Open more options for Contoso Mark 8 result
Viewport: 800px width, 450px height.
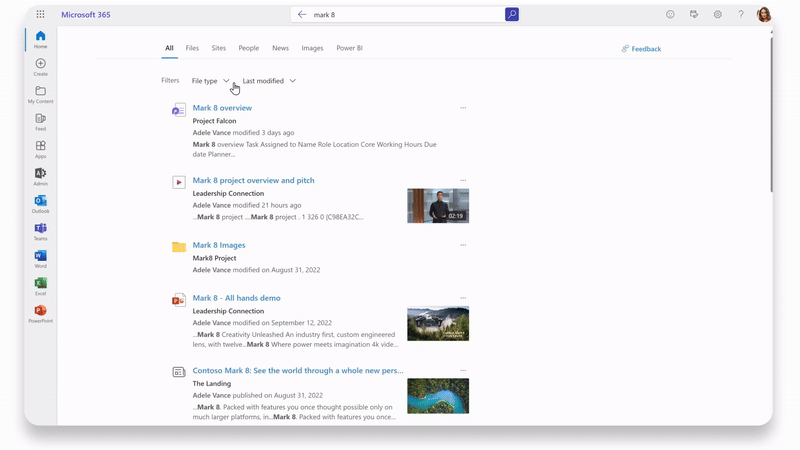click(463, 370)
